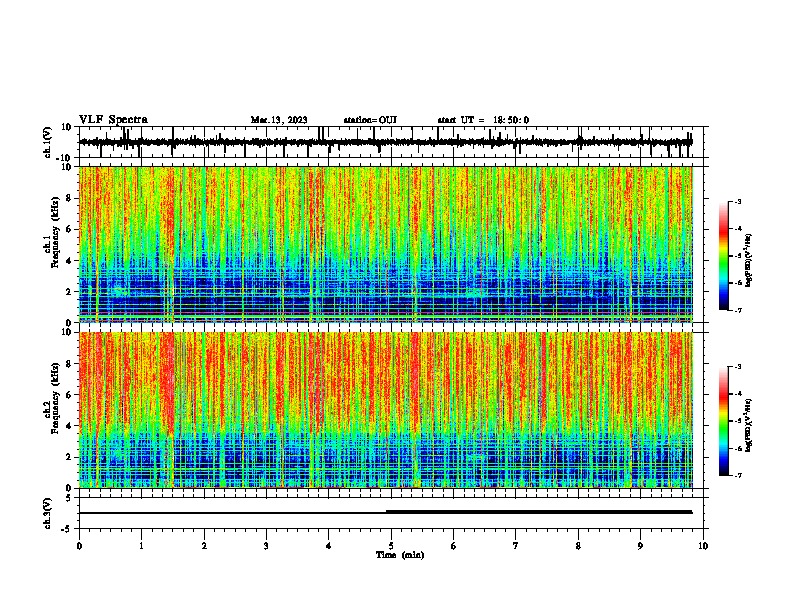
Task: Click the ch.1 spectrogram 6 kHz tick label
Action: tap(69, 229)
